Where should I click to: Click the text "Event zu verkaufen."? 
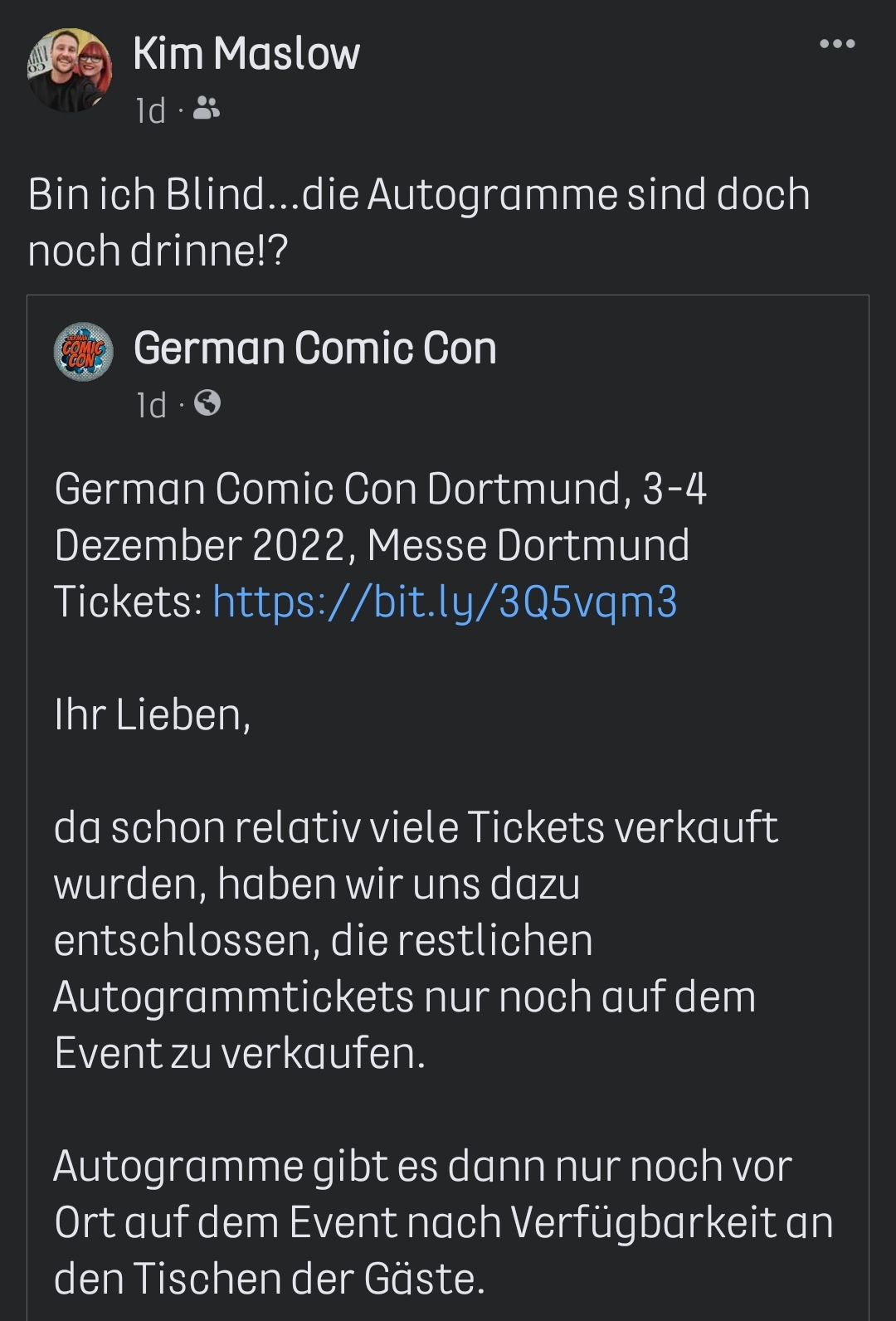[240, 1053]
